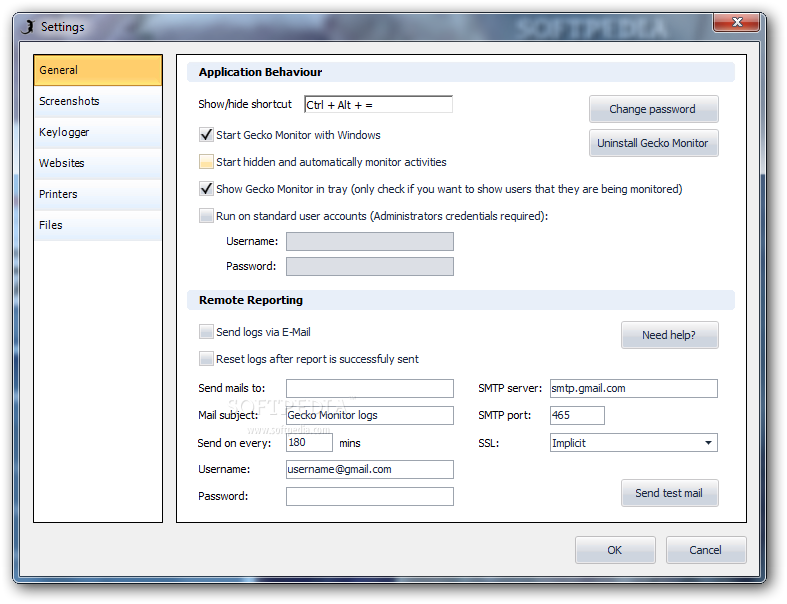Click the administrator Password field
787x604 pixels.
(x=370, y=267)
